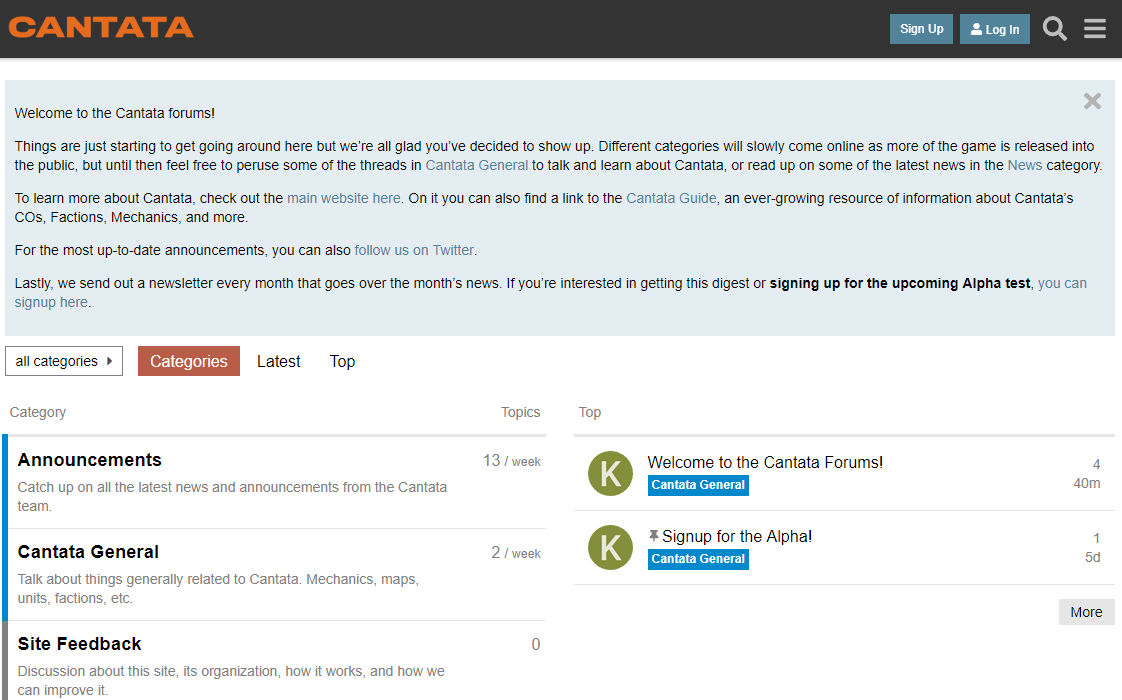Click reply count 4 on Welcome topic
Image resolution: width=1122 pixels, height=700 pixels.
[x=1096, y=465]
